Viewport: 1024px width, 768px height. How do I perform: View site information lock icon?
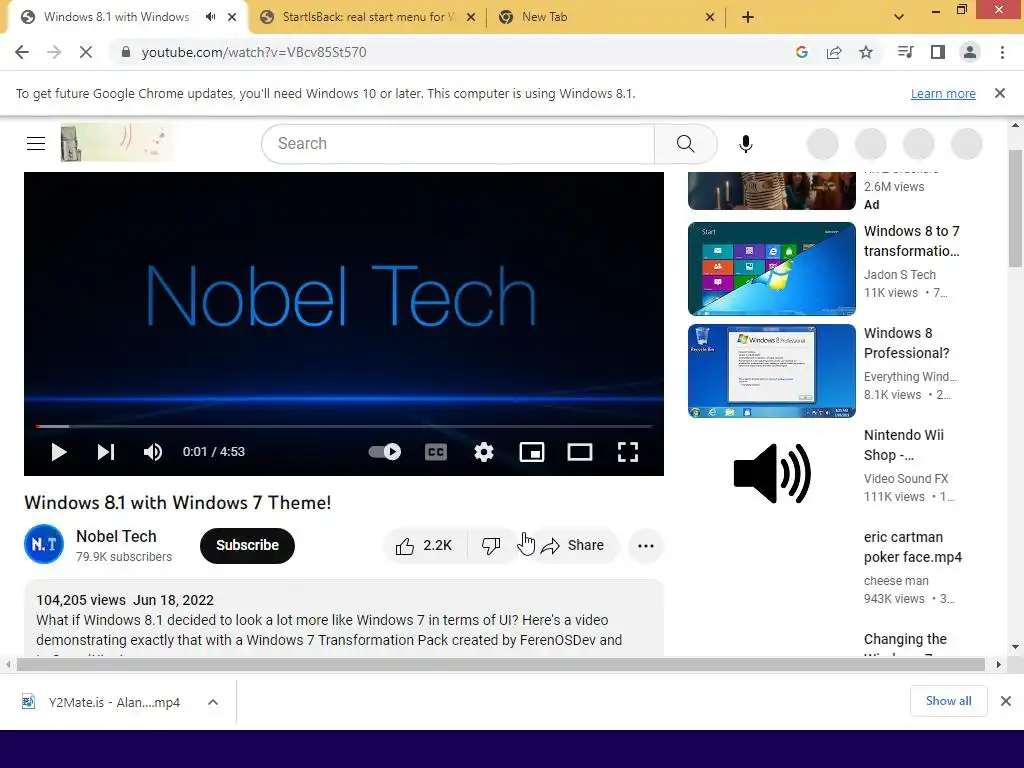[126, 52]
